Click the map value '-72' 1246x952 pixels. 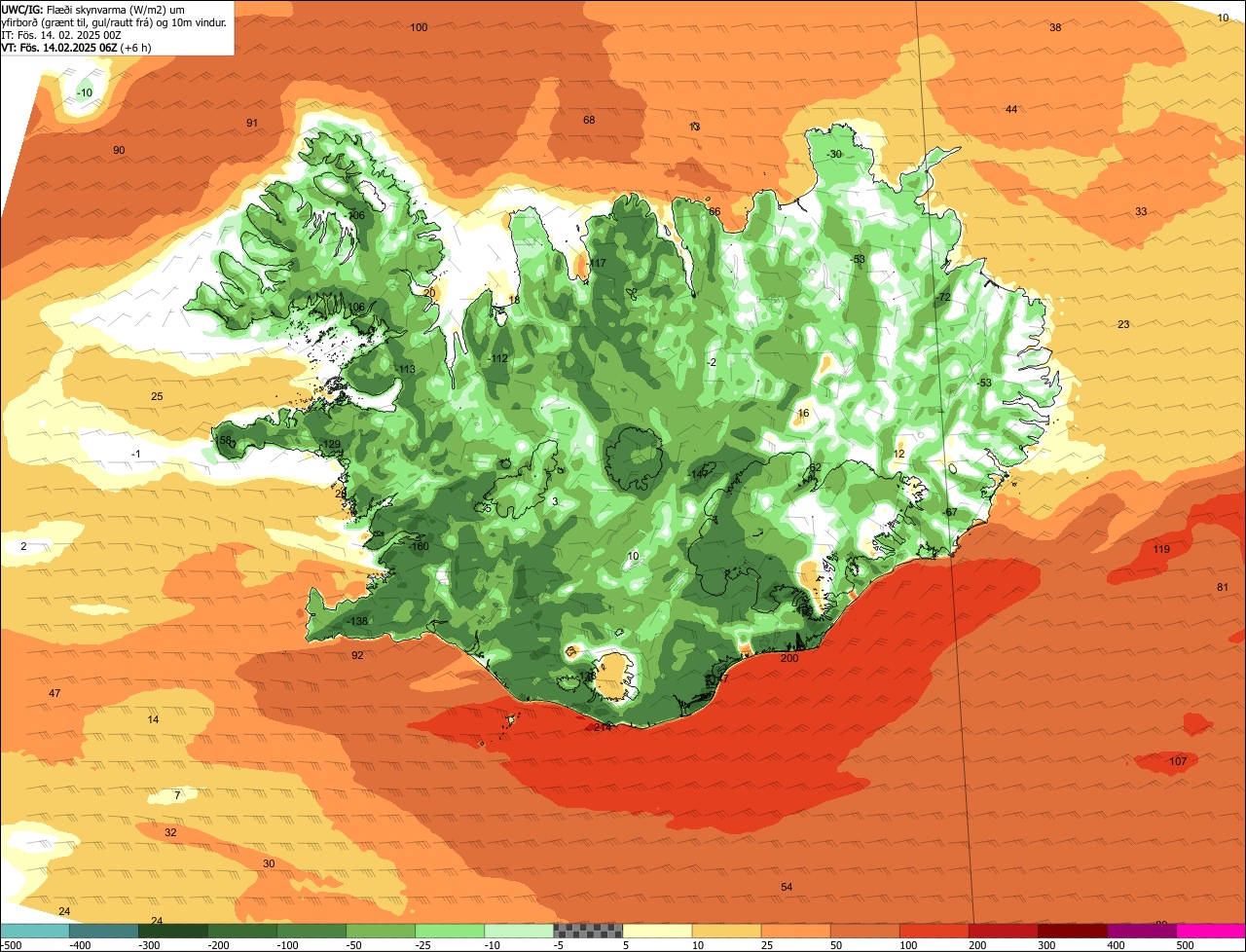tap(942, 297)
